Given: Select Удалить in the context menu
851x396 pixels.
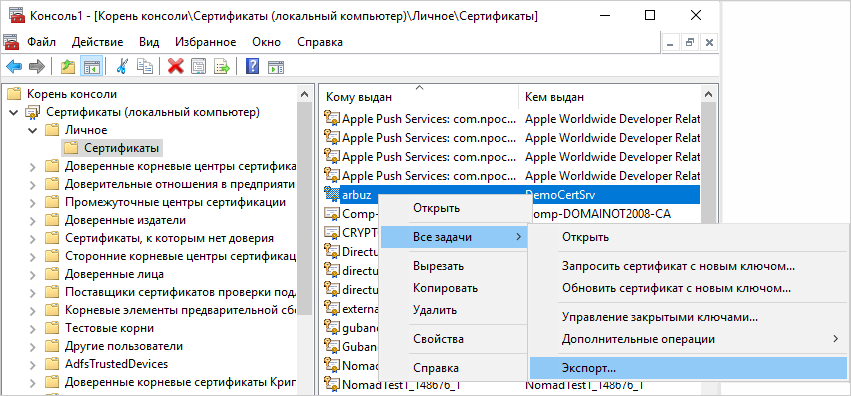Looking at the screenshot, I should [x=435, y=310].
